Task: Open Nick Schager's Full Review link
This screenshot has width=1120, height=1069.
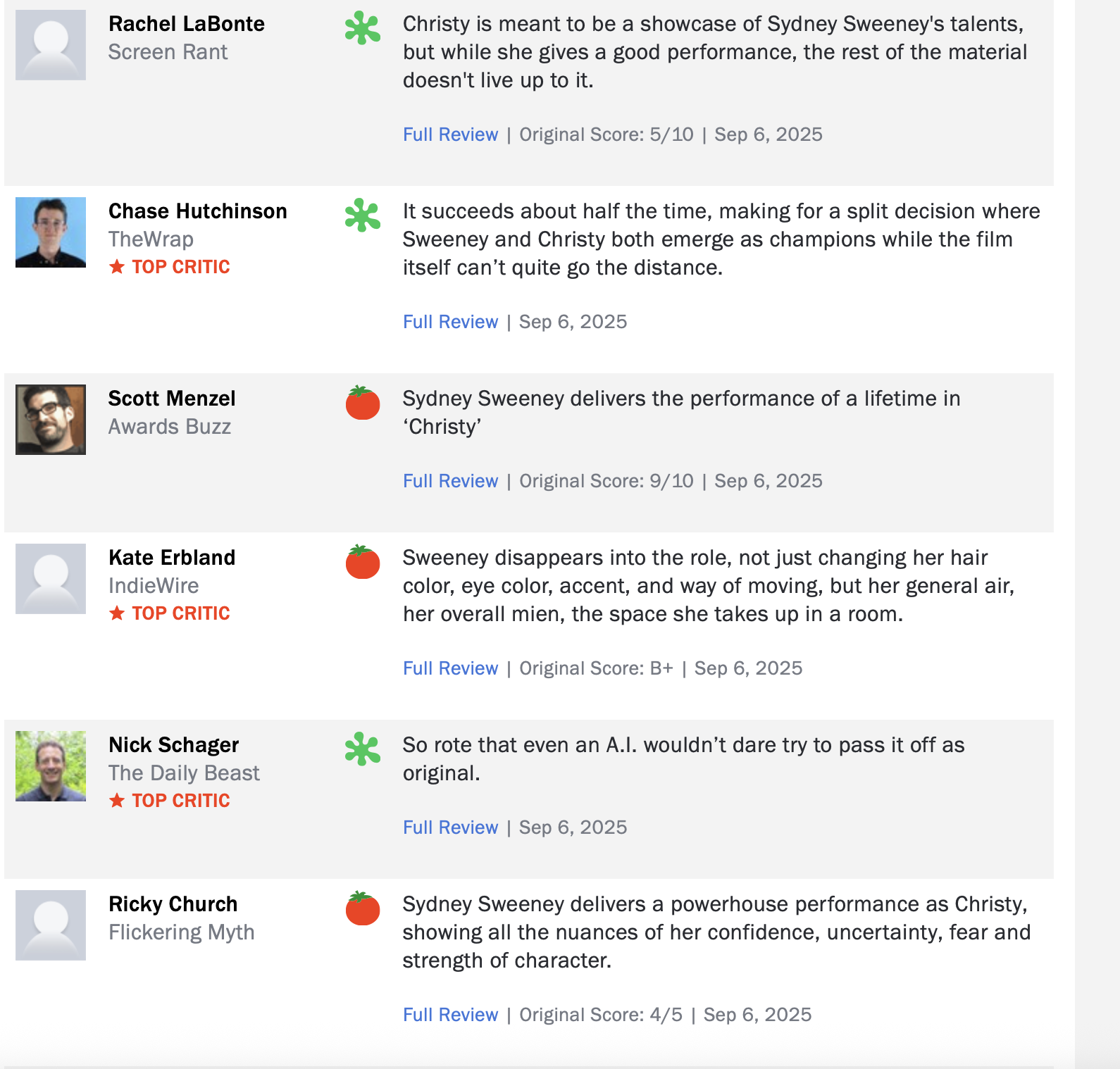Action: click(x=450, y=827)
